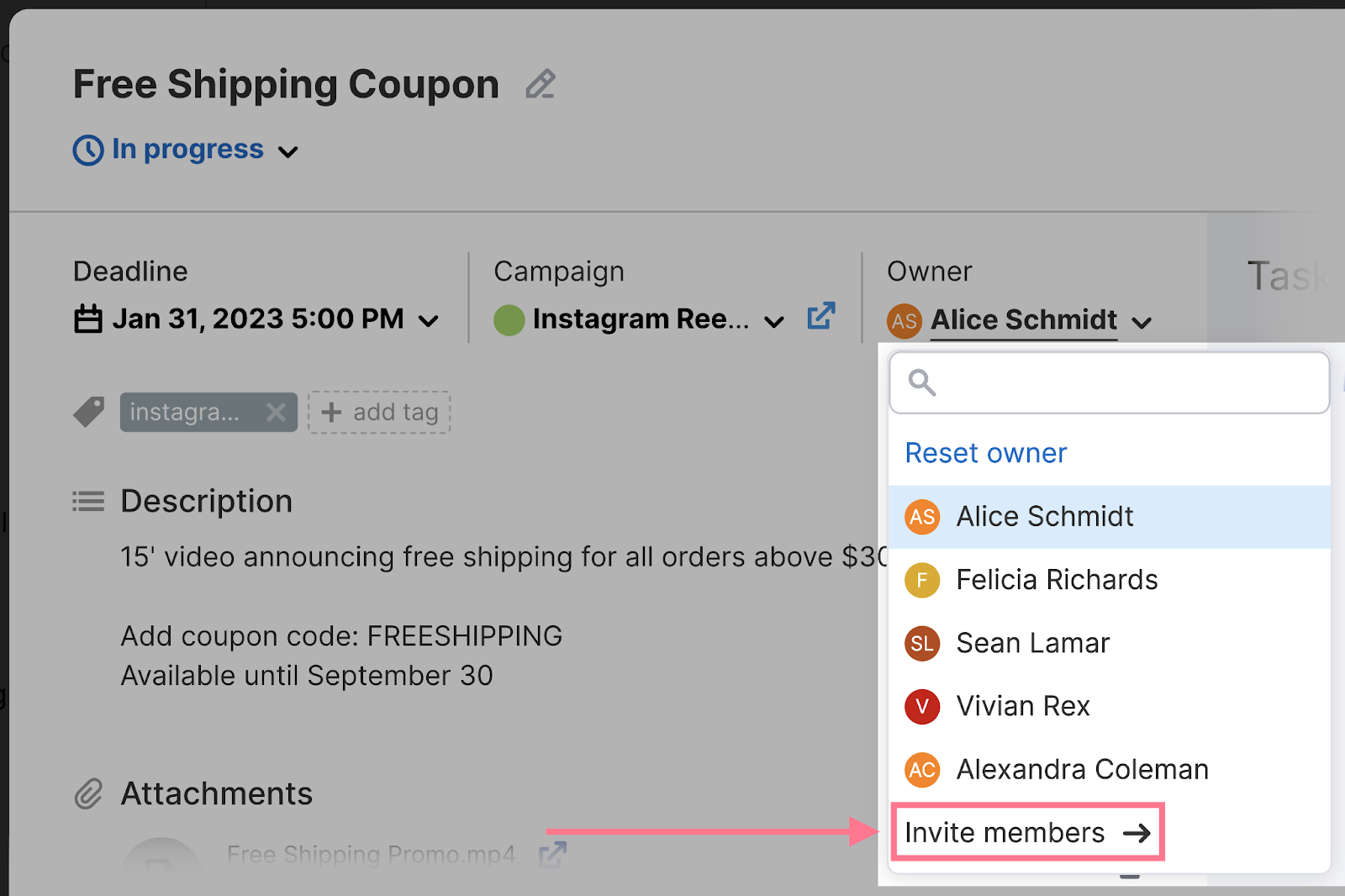Click the Reset owner link

985,453
